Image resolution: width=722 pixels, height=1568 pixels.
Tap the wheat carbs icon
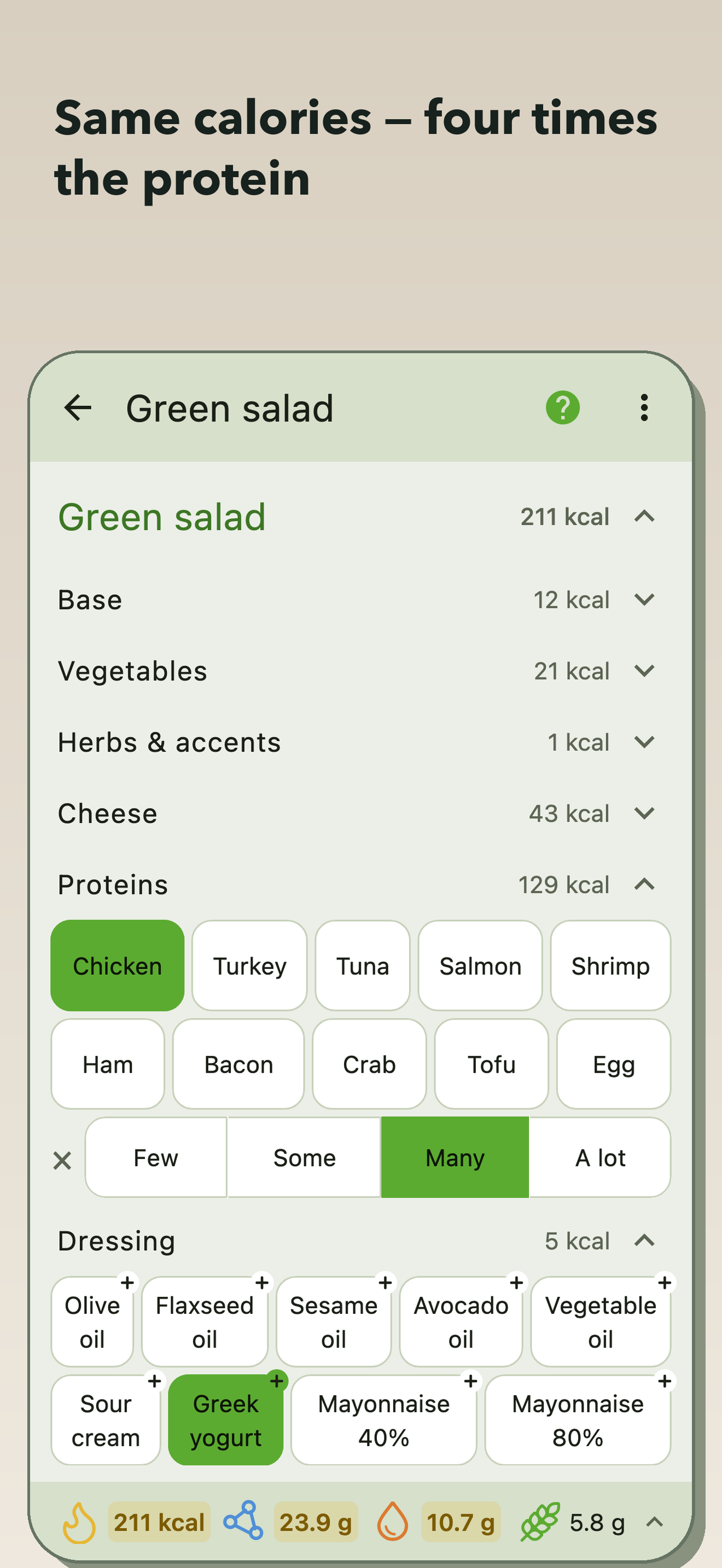(x=540, y=1522)
